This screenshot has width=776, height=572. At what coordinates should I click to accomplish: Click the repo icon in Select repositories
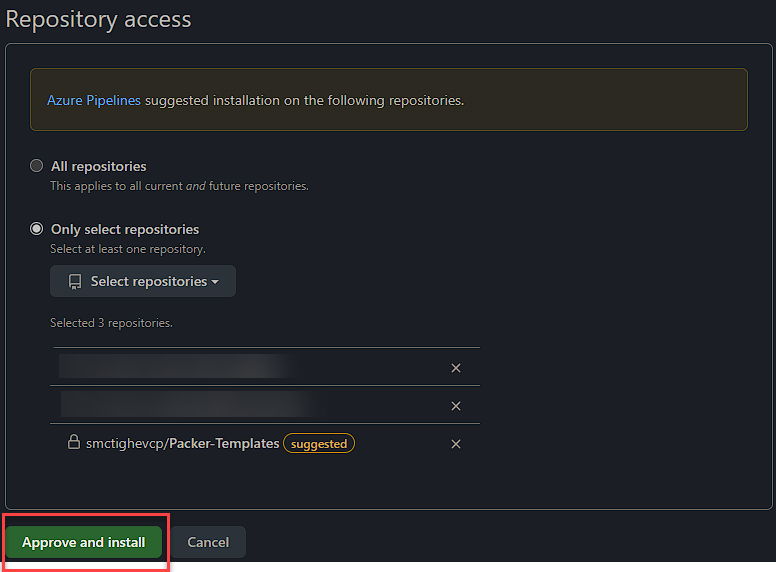(x=75, y=282)
